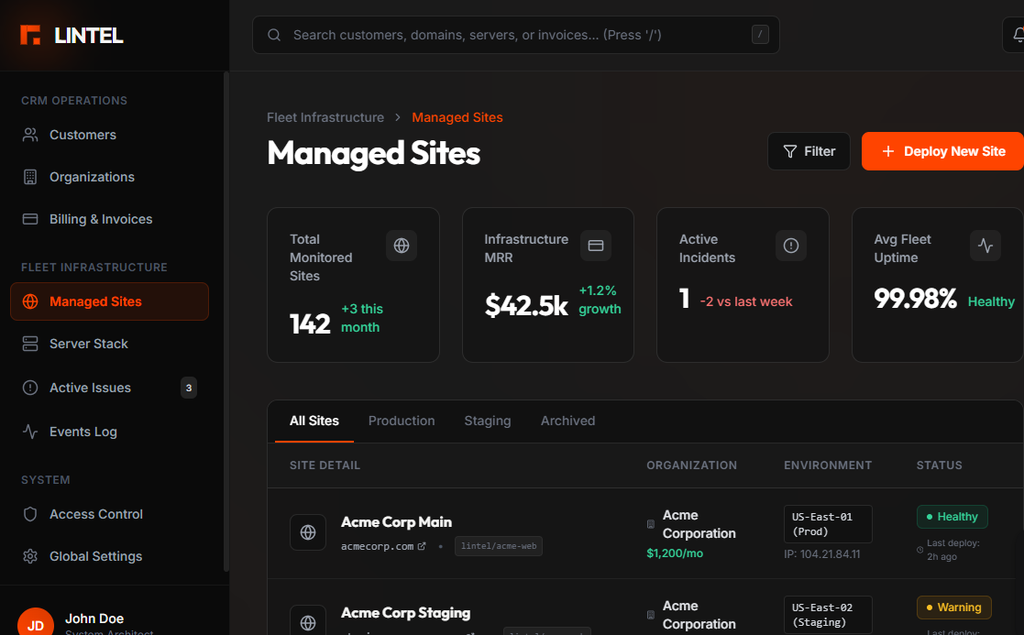
Task: Open Customers in the sidebar
Action: (110, 135)
